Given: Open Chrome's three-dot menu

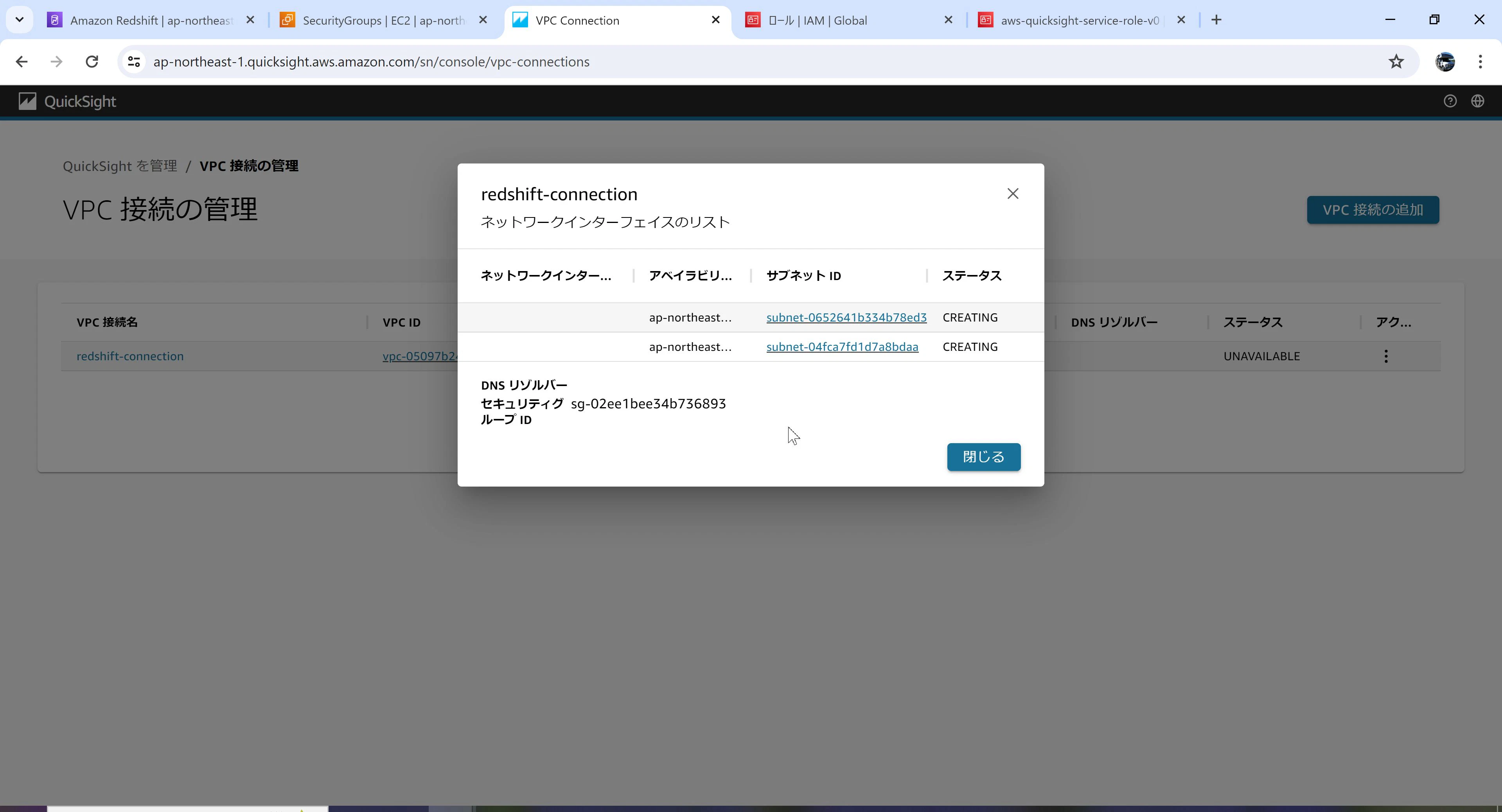Looking at the screenshot, I should click(x=1480, y=62).
